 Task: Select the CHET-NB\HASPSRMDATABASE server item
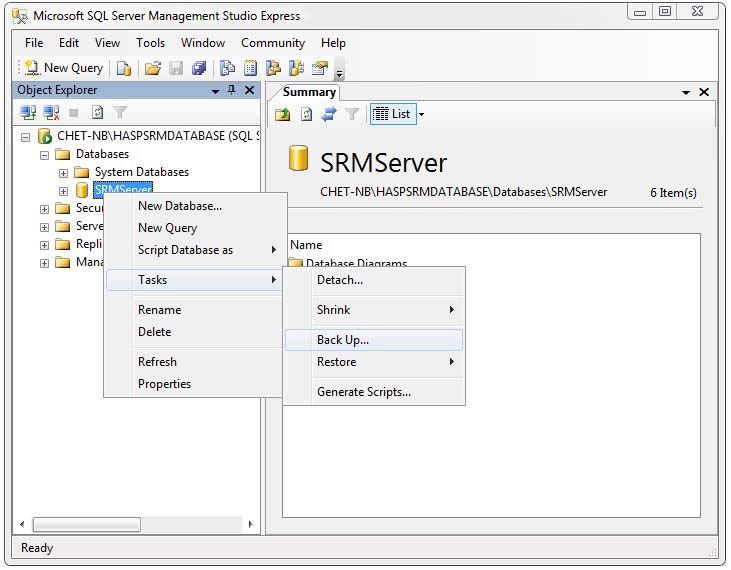point(158,136)
